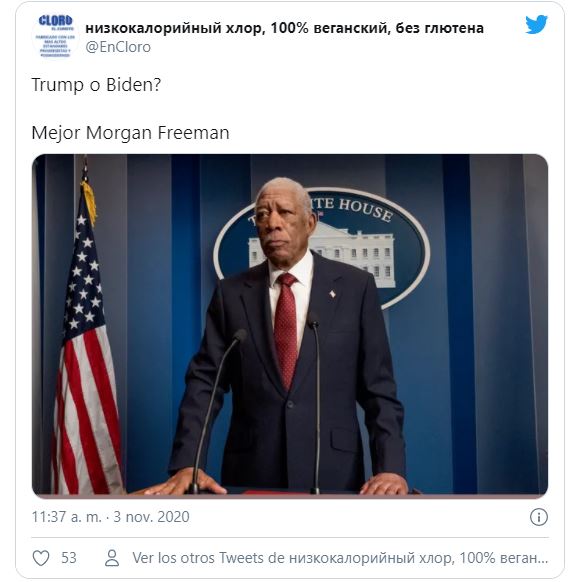
Task: Click the left microphone in the photo
Action: pos(215,410)
